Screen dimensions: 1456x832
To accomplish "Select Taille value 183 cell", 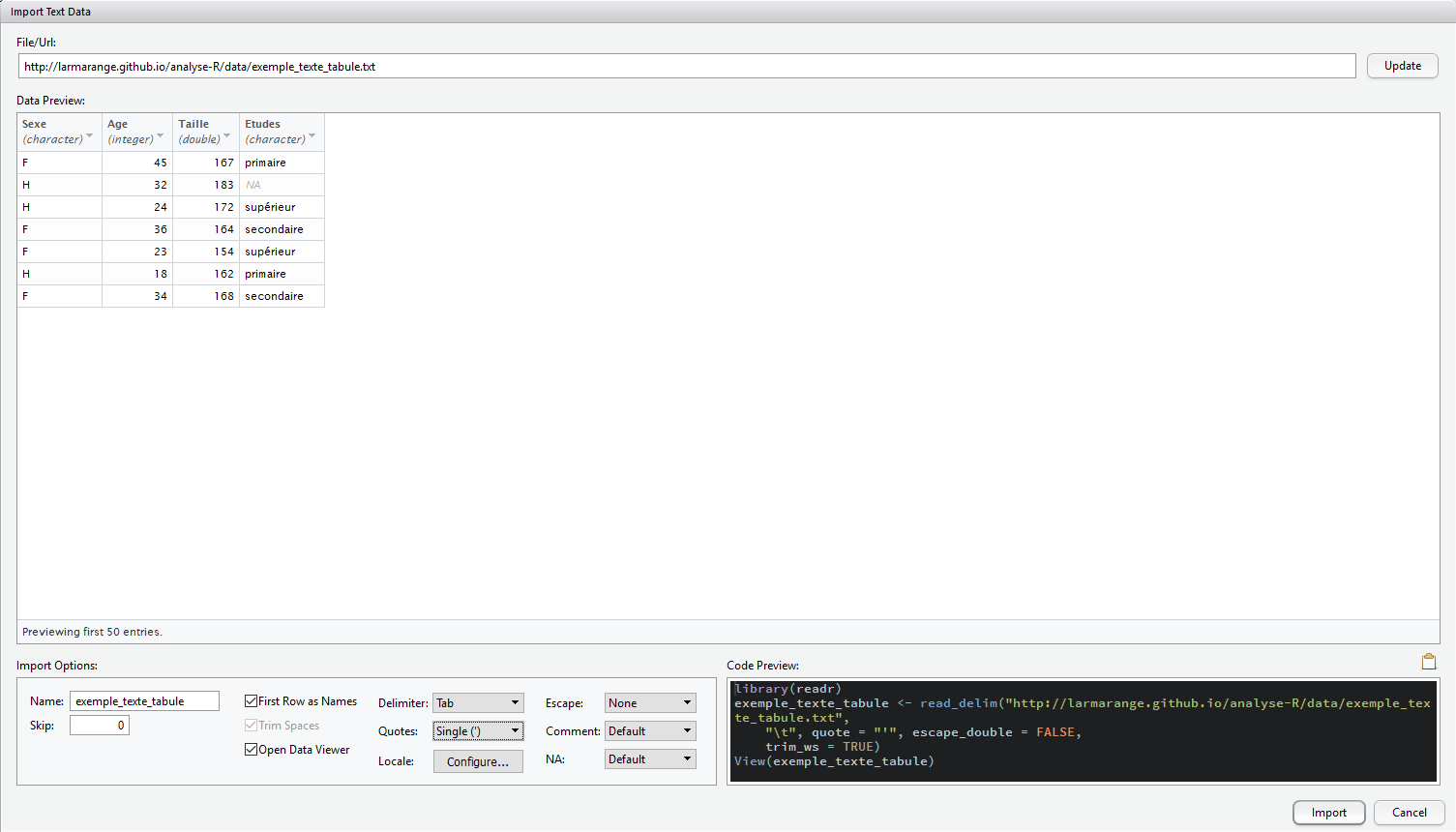I will click(x=206, y=185).
